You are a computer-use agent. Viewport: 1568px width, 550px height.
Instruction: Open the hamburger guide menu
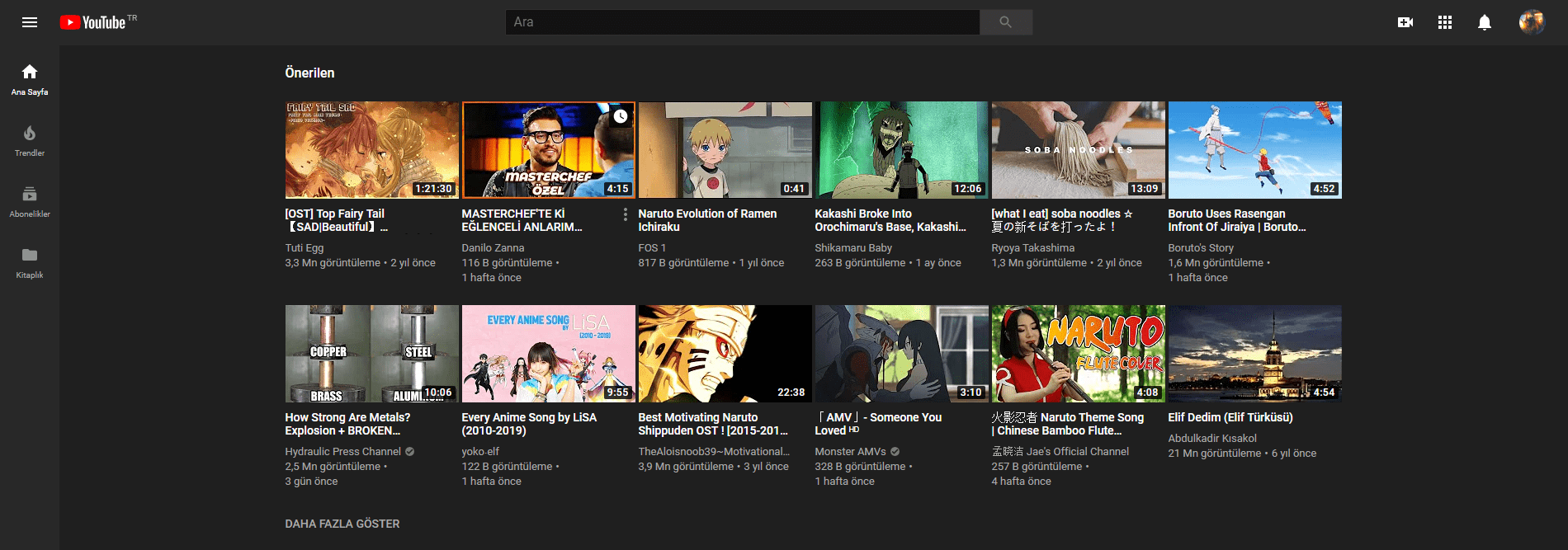[x=30, y=22]
